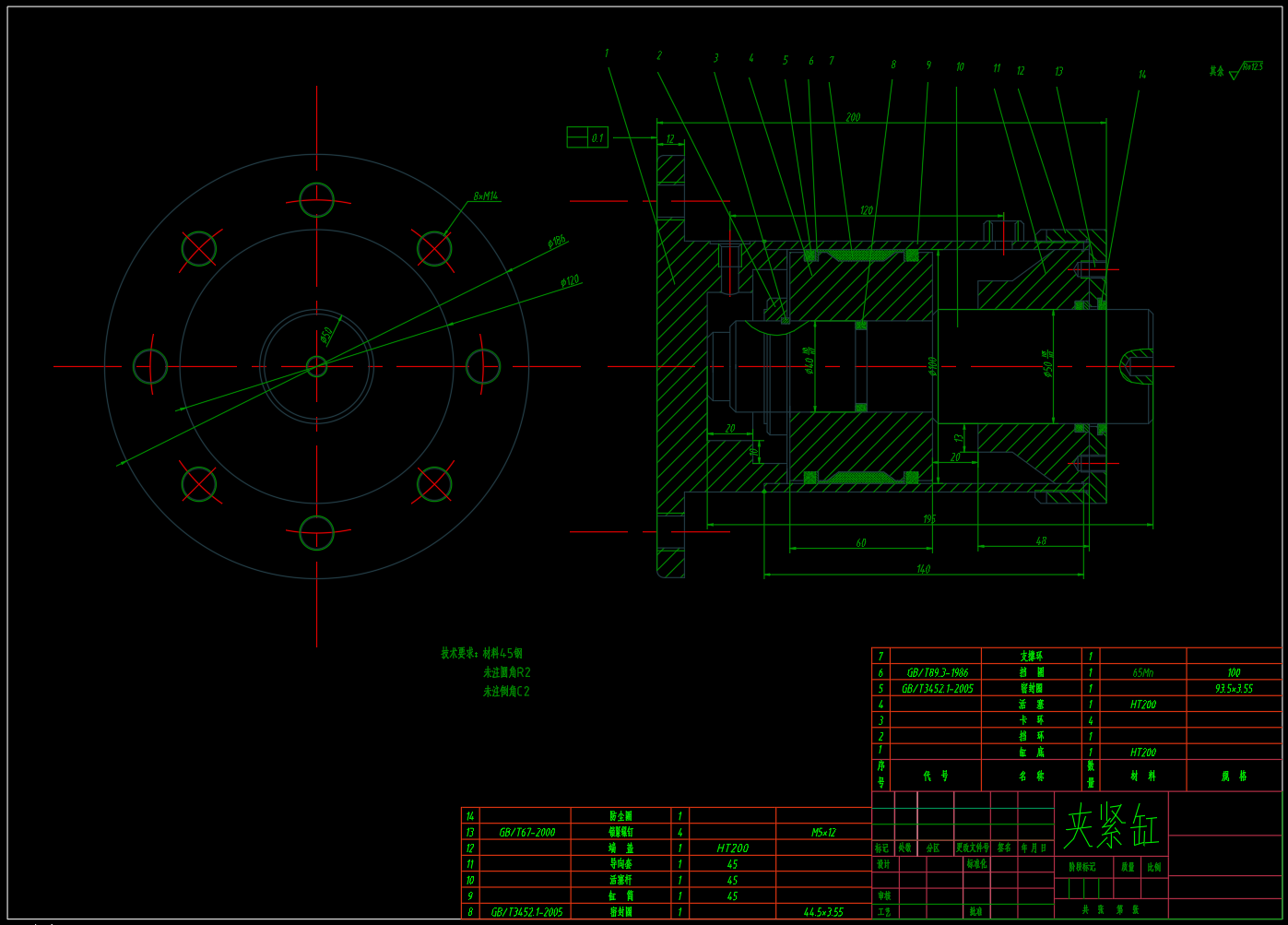Click the M5×12 specification cell

[x=822, y=832]
